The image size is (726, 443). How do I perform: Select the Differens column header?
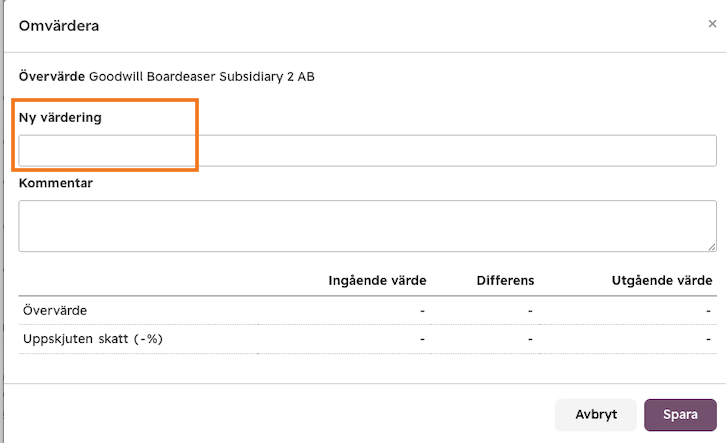pos(505,281)
